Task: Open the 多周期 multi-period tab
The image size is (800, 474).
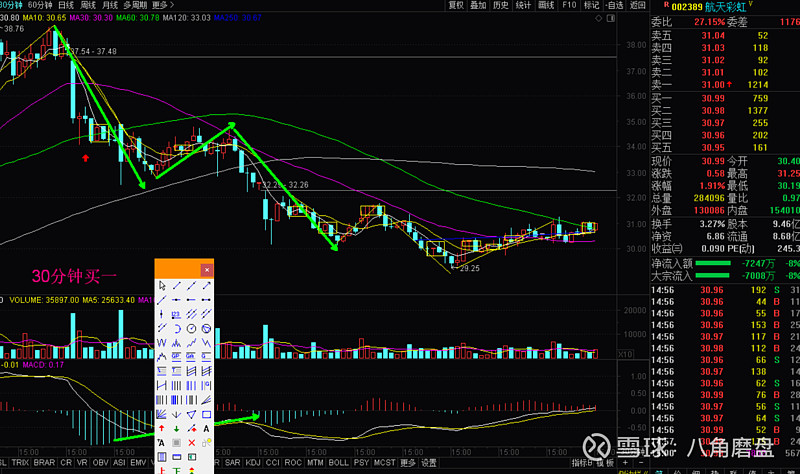Action: coord(135,5)
